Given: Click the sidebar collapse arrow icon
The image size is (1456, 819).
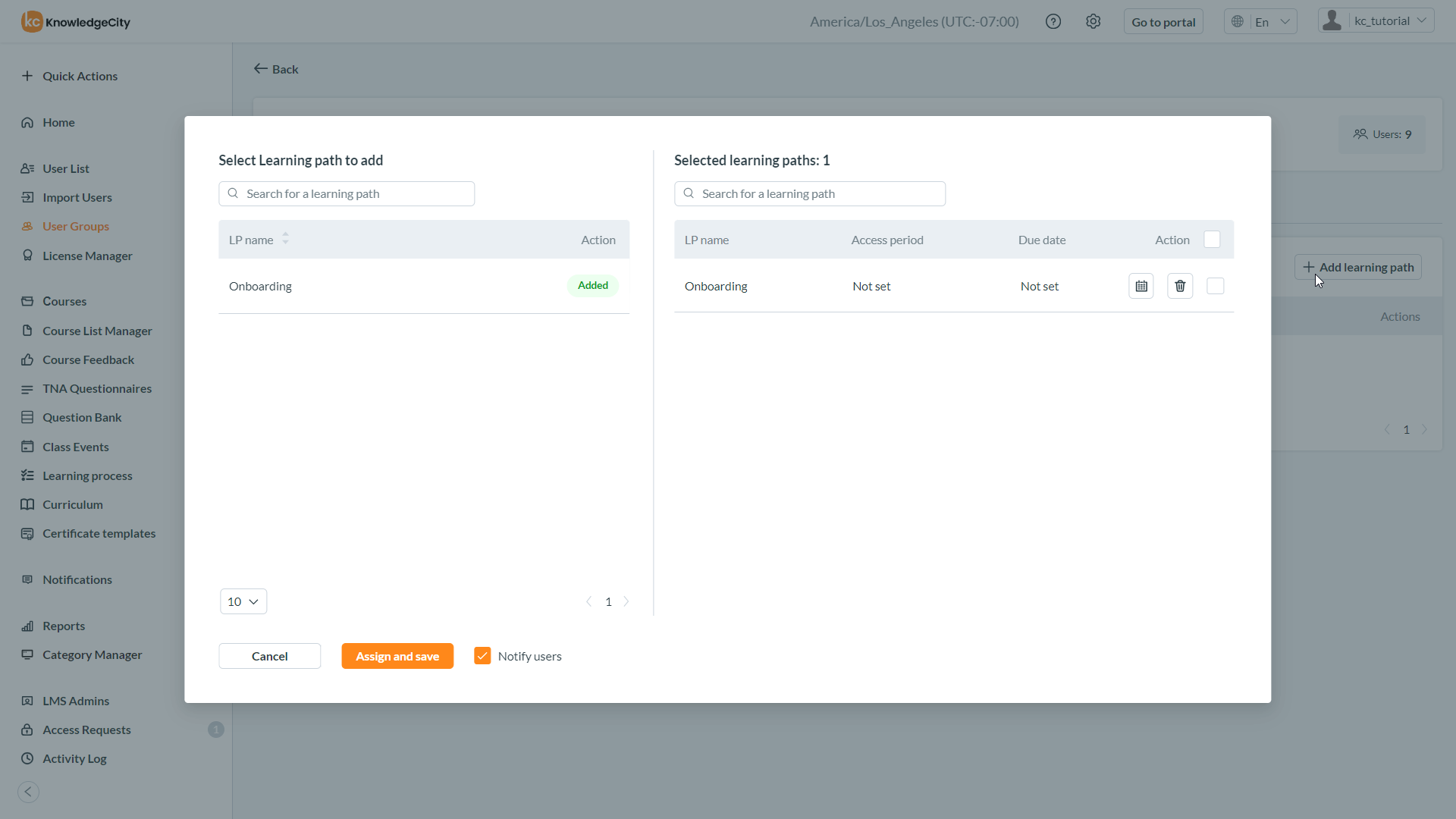Looking at the screenshot, I should click(28, 792).
